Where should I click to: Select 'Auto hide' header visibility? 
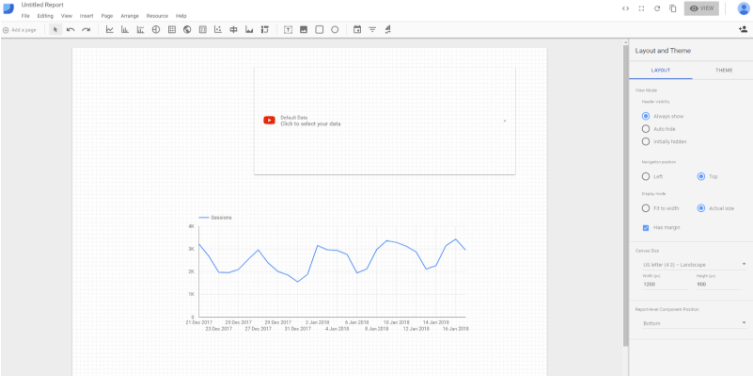tap(646, 129)
